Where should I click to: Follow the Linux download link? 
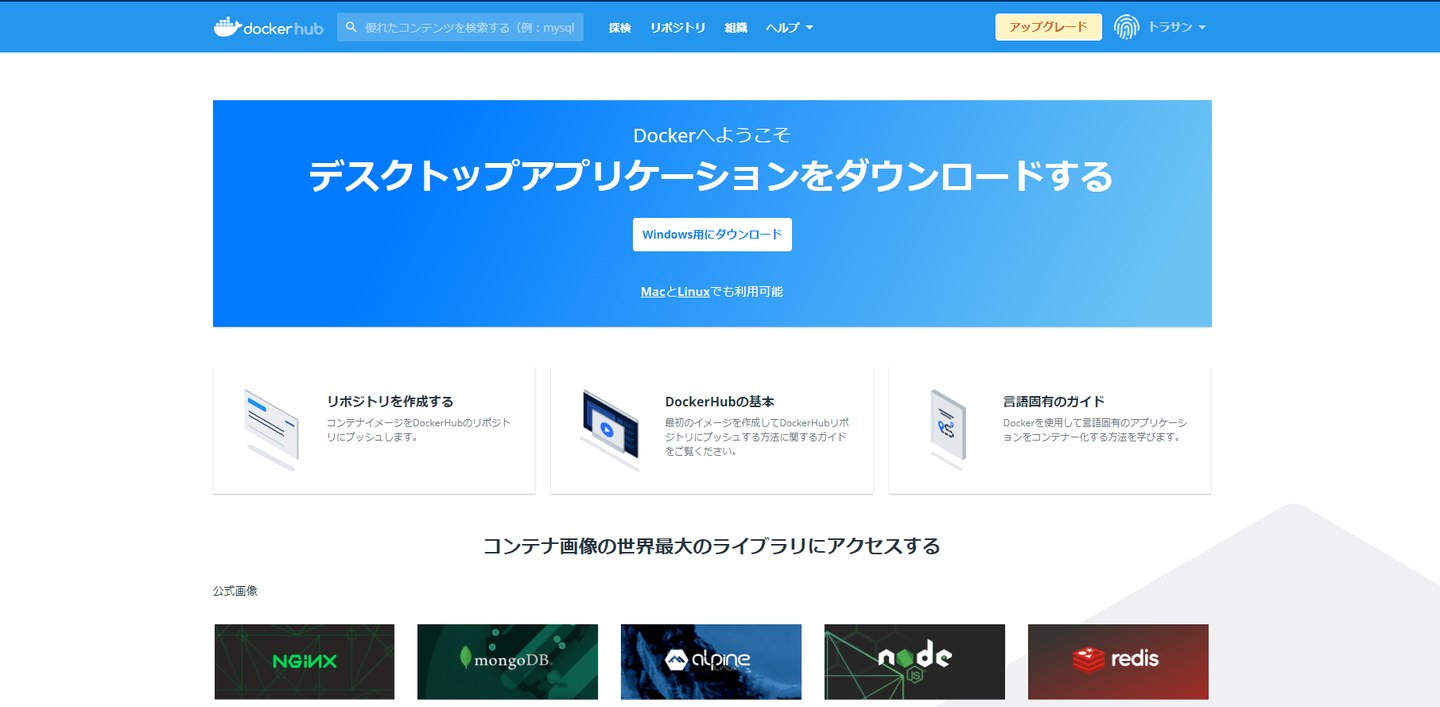click(x=694, y=292)
